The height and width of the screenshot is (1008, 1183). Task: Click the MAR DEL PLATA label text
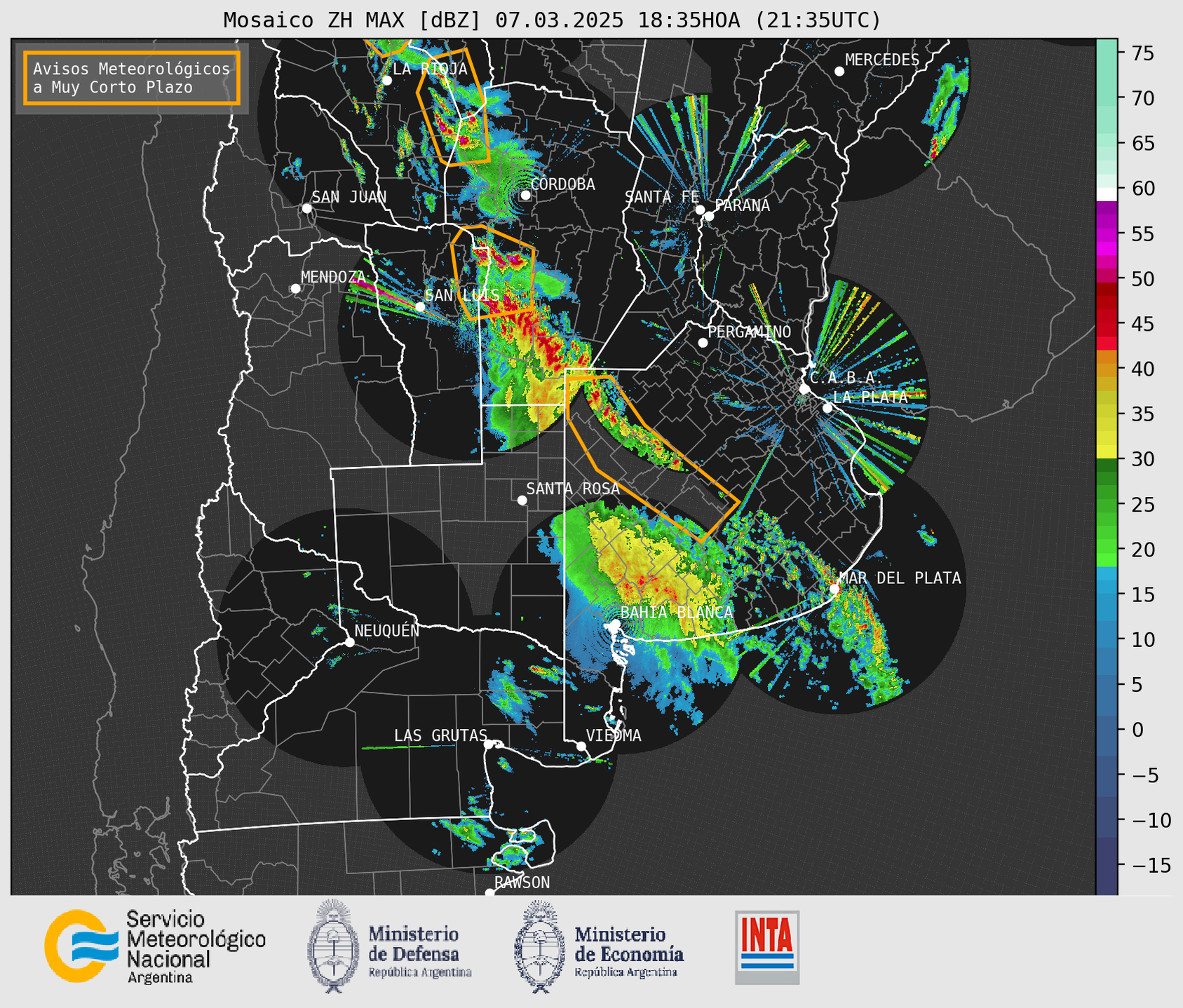pos(900,578)
